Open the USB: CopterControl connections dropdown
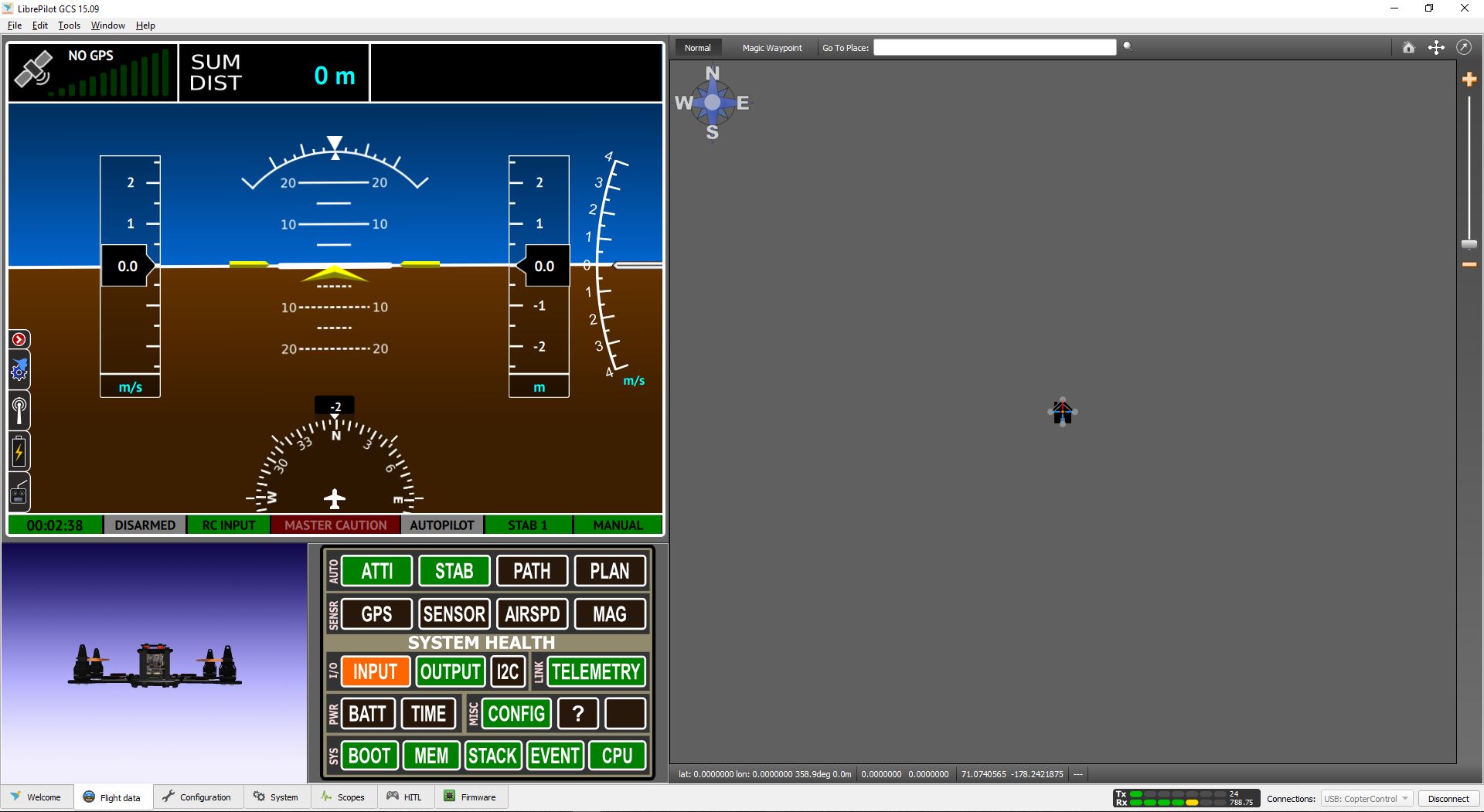Image resolution: width=1484 pixels, height=812 pixels. (1367, 799)
